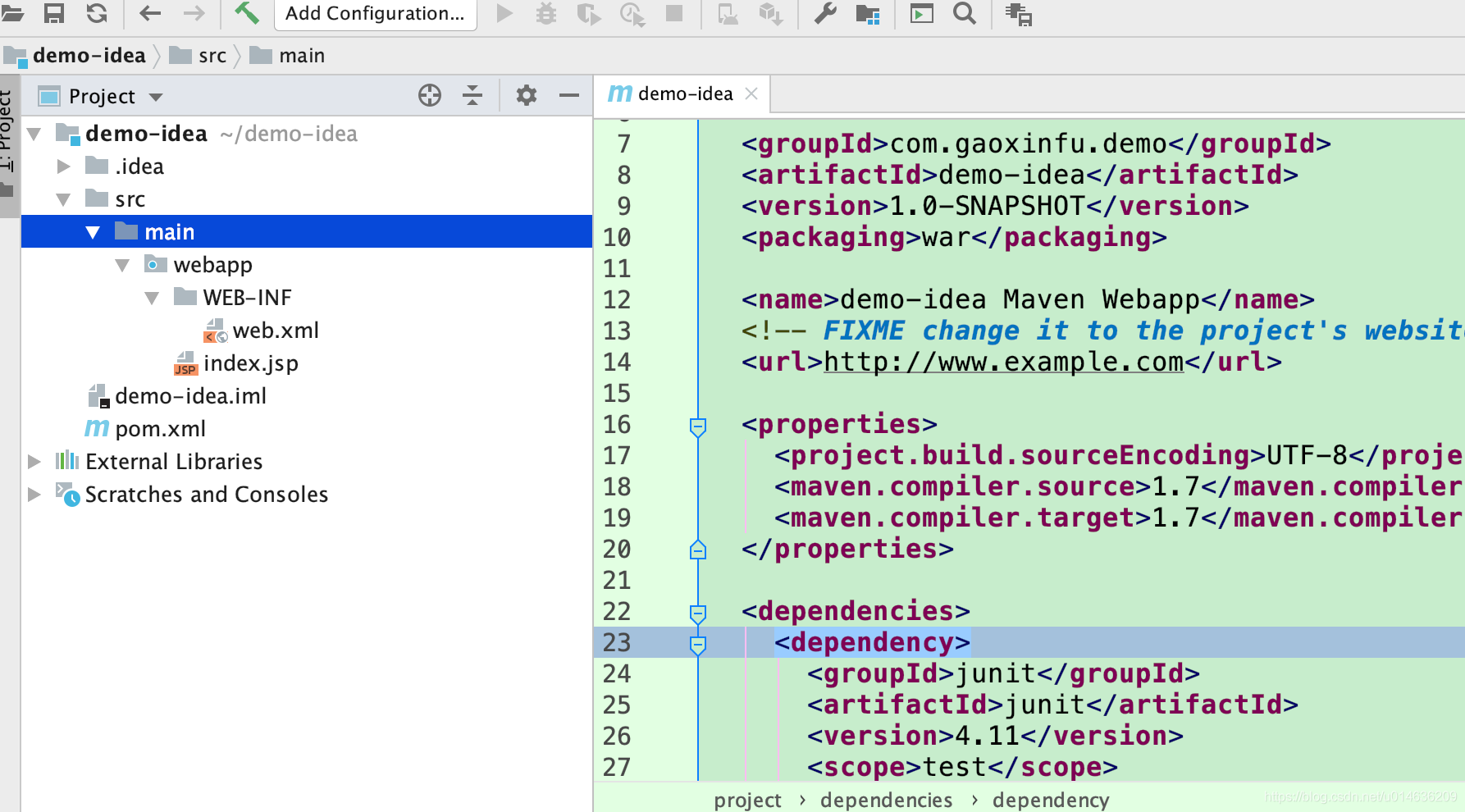Image resolution: width=1465 pixels, height=812 pixels.
Task: Click the FIXME comment on line 13
Action: tap(1102, 331)
